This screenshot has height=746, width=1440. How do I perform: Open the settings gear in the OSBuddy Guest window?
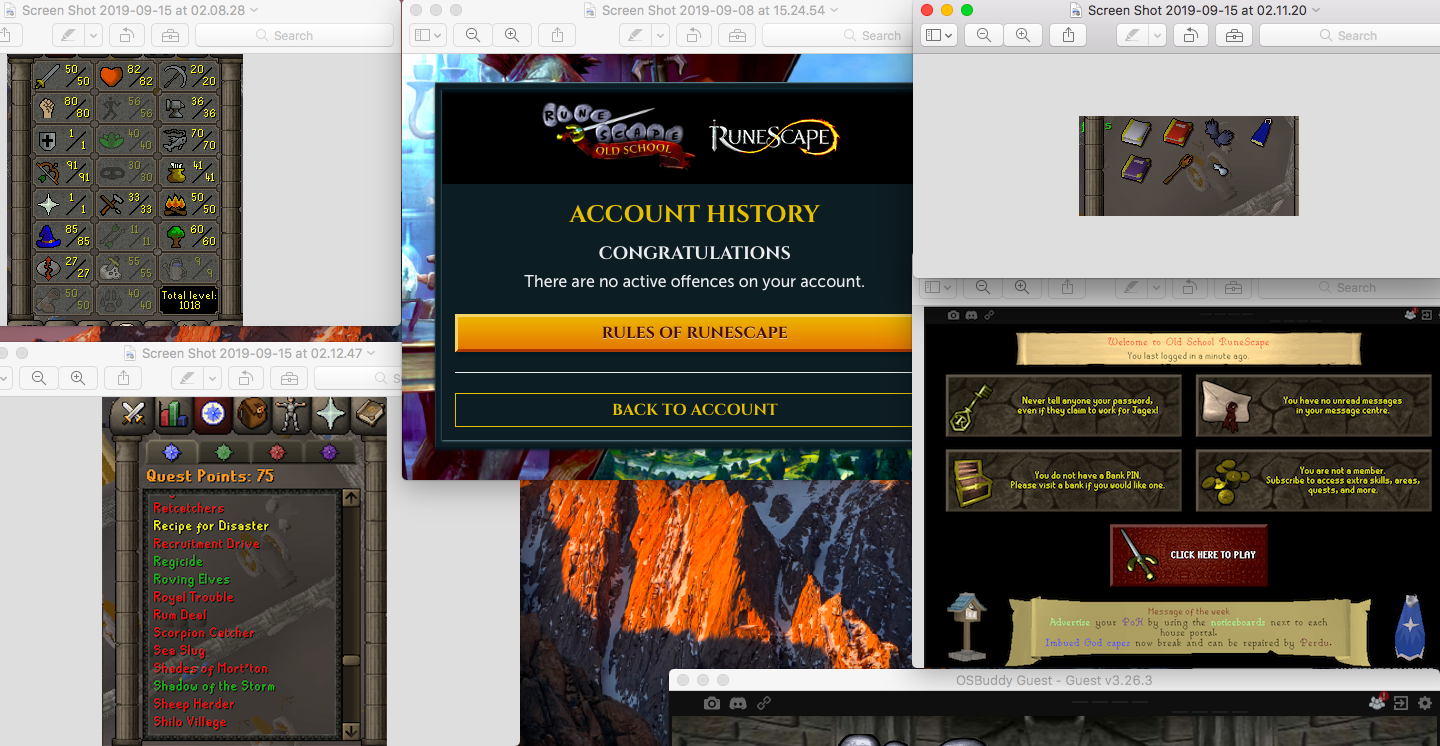click(1424, 703)
